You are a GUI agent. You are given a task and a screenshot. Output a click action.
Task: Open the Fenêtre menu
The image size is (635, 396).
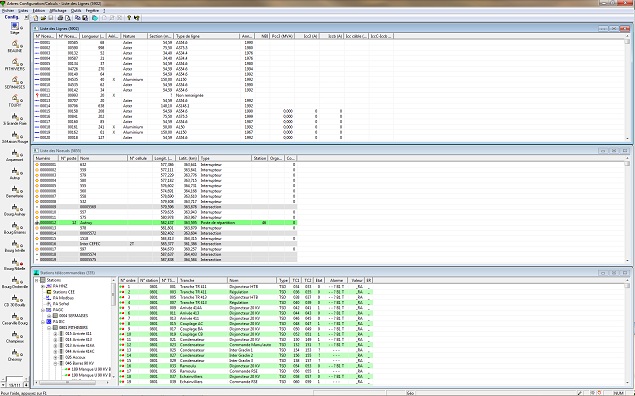point(92,11)
